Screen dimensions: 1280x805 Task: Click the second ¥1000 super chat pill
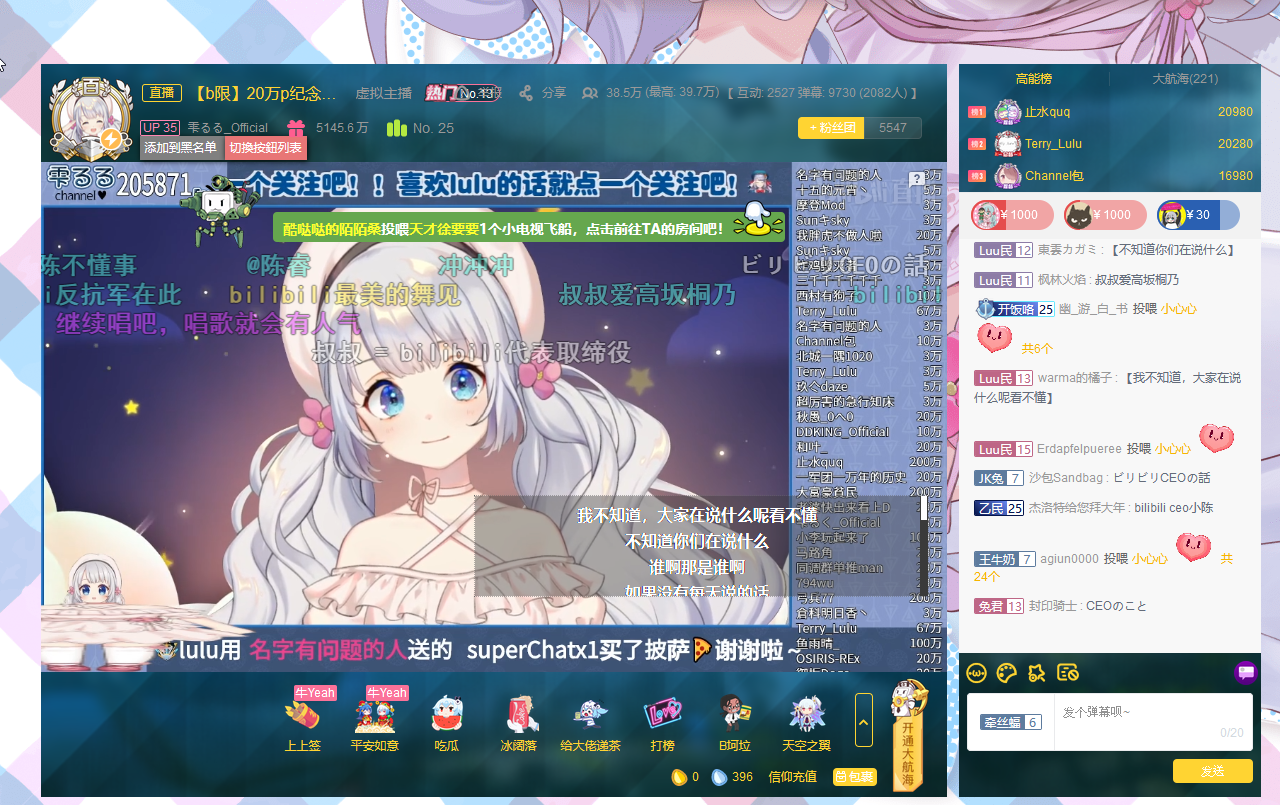[1105, 215]
